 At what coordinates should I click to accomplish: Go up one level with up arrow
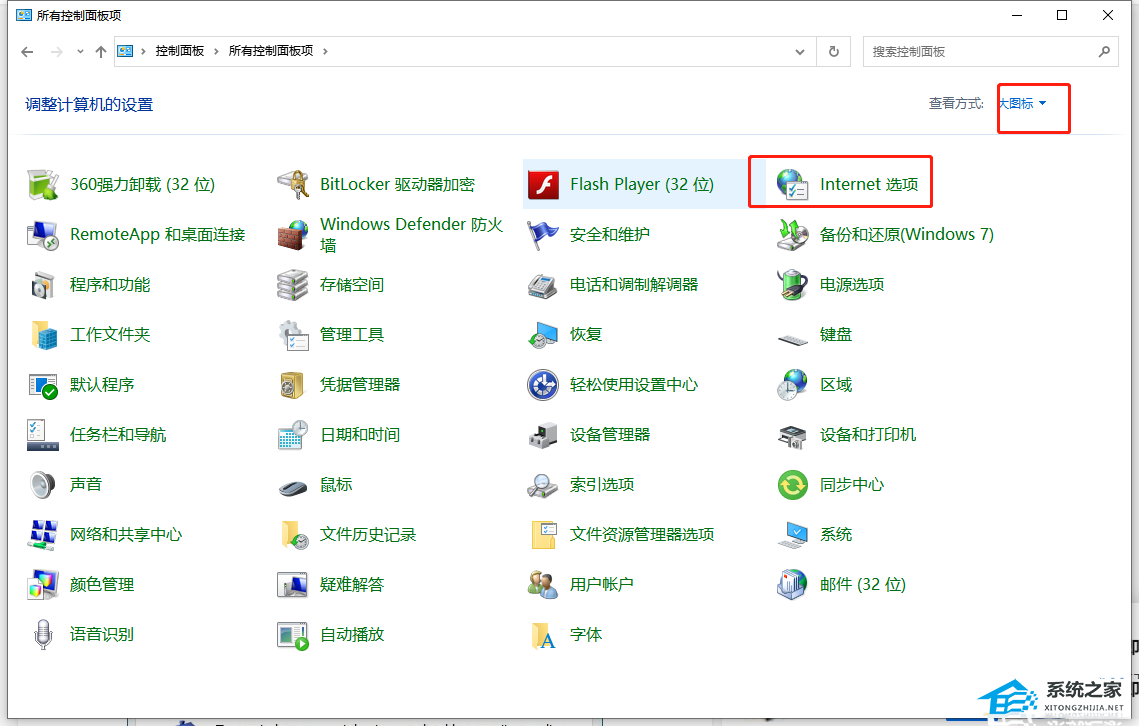point(100,51)
